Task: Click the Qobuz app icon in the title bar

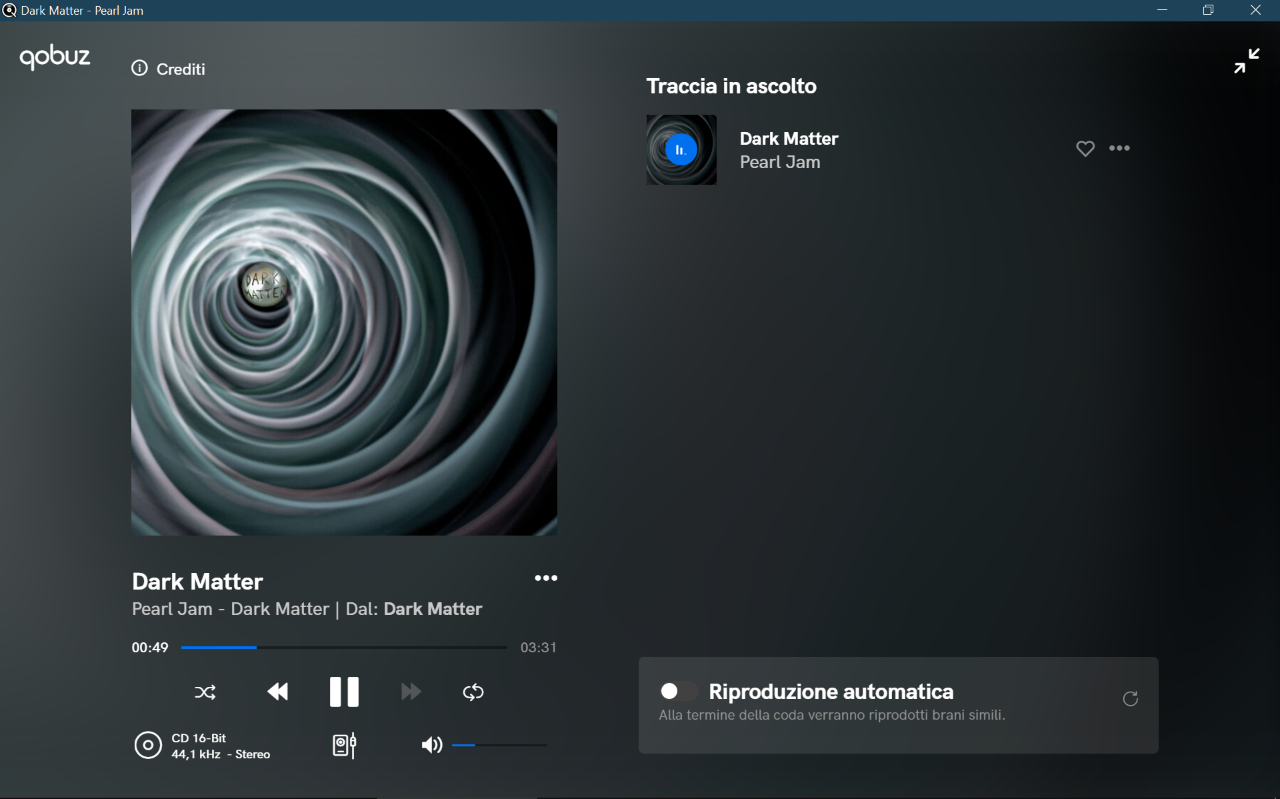Action: (10, 10)
